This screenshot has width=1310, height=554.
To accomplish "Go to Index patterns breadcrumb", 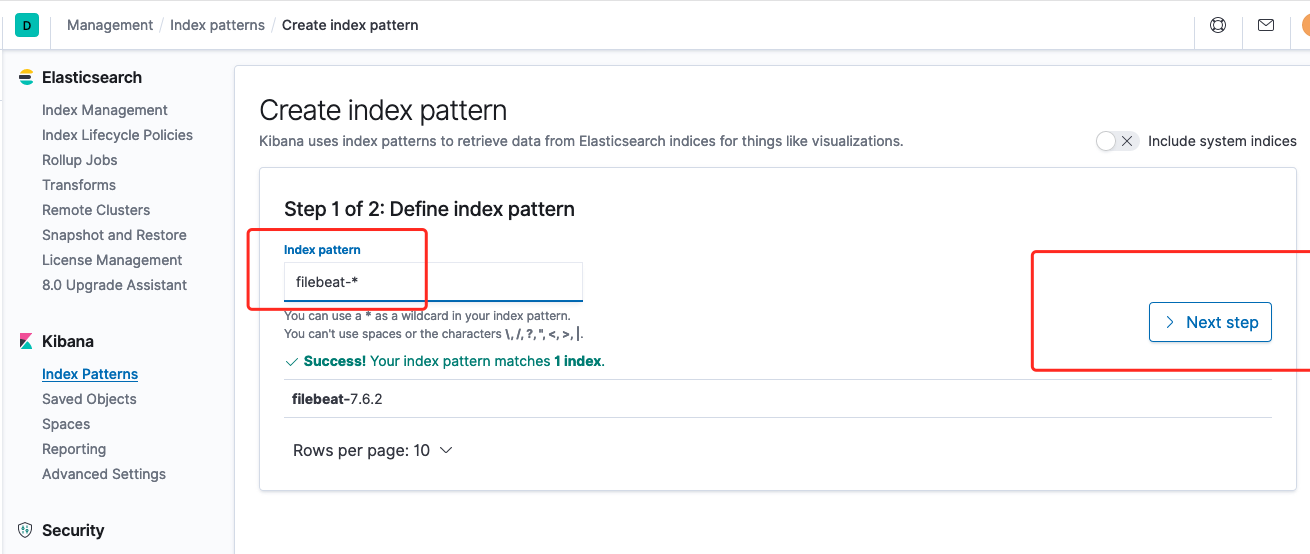I will [x=217, y=25].
